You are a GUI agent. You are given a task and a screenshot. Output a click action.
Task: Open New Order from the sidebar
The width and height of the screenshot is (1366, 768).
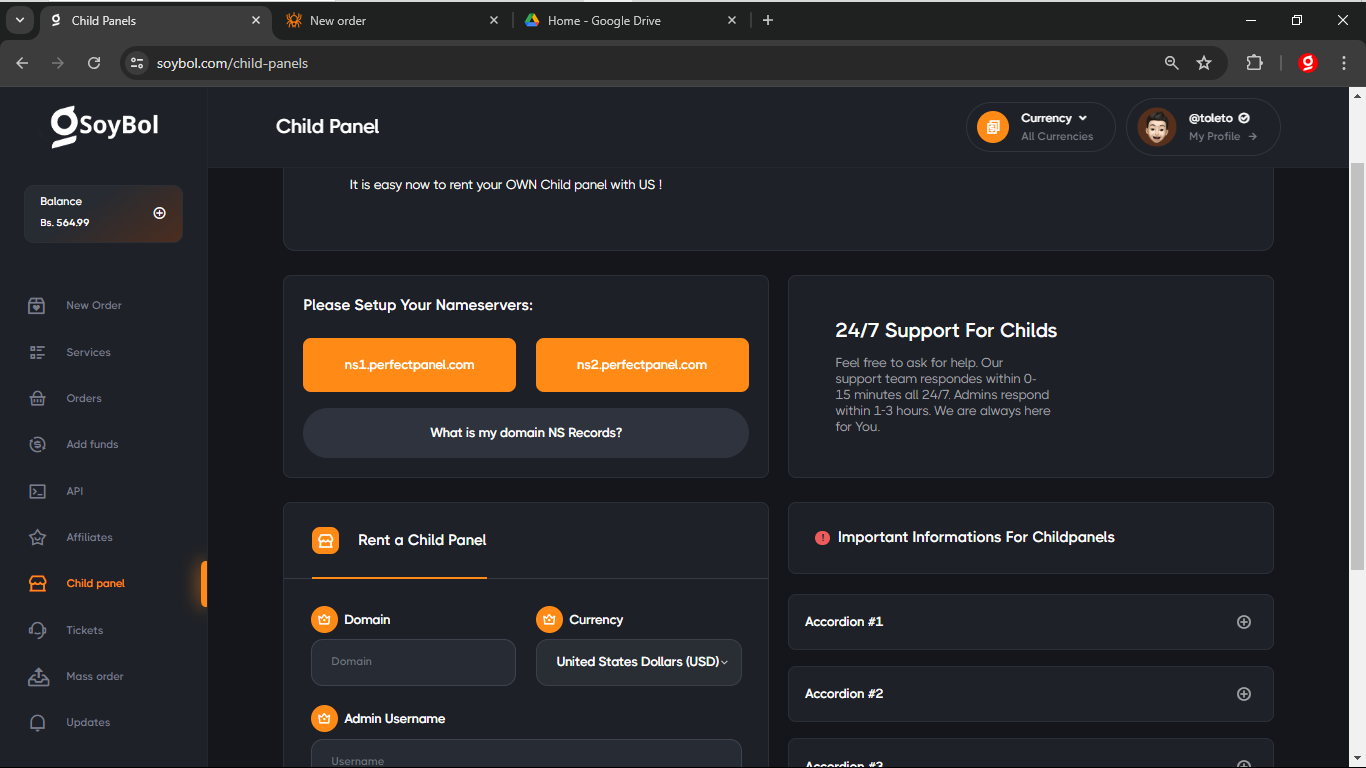tap(93, 306)
